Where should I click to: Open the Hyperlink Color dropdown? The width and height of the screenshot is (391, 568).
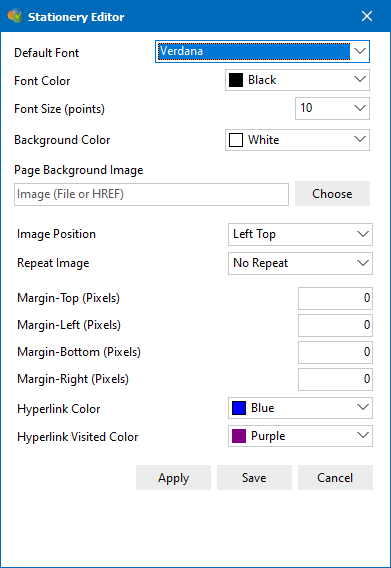[300, 408]
